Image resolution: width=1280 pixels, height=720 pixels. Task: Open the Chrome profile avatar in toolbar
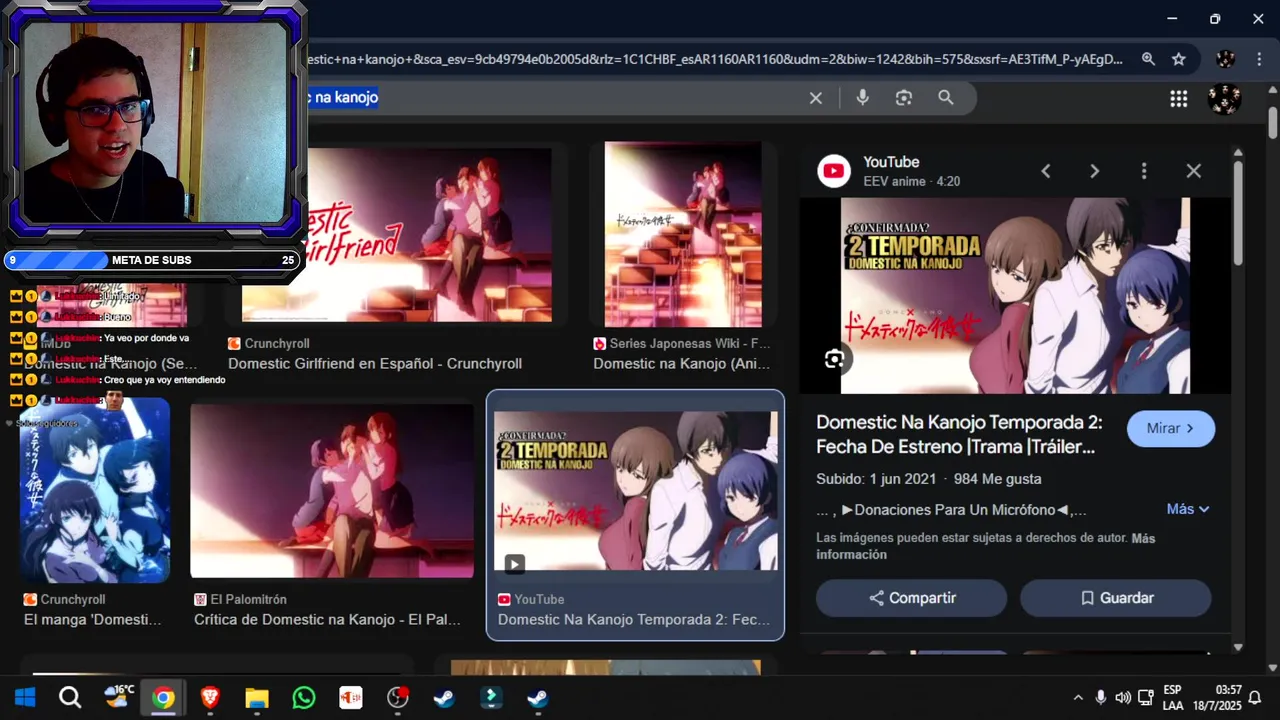click(x=1225, y=59)
